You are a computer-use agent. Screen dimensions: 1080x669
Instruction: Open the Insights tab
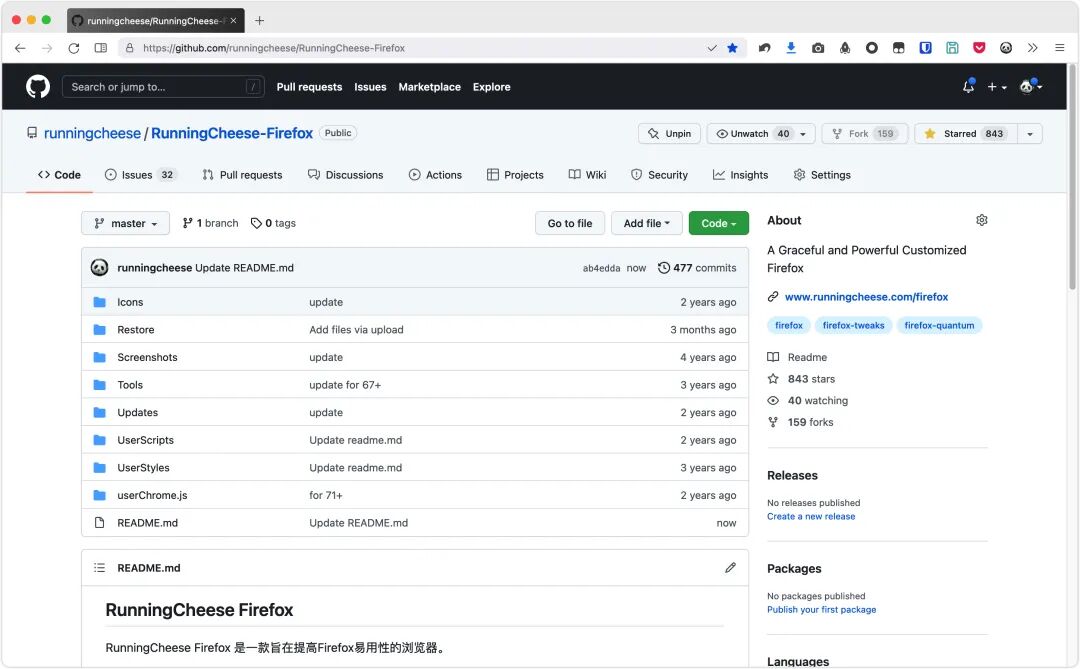(x=740, y=175)
